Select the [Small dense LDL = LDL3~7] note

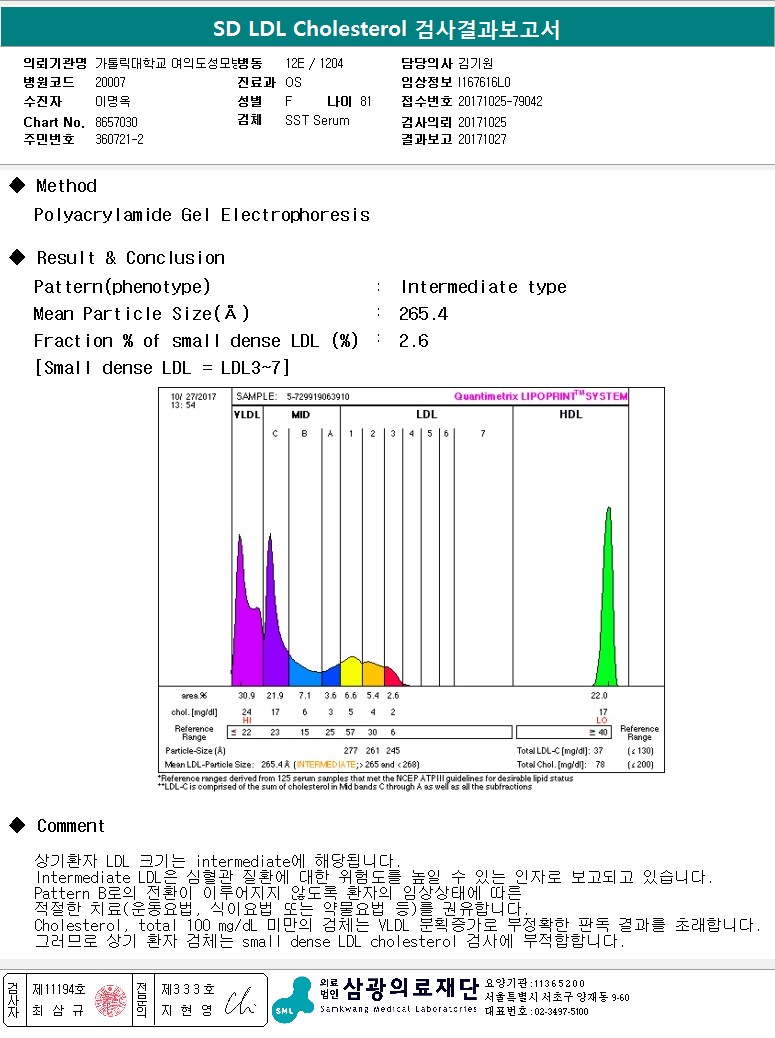162,367
